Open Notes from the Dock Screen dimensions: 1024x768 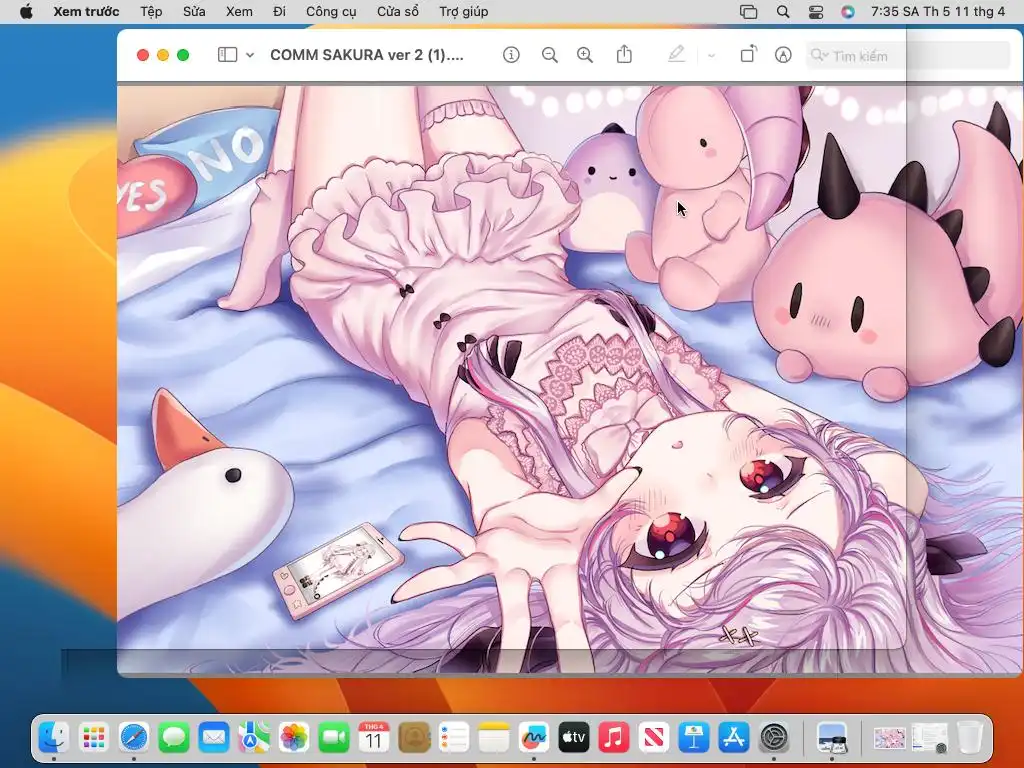pyautogui.click(x=494, y=737)
